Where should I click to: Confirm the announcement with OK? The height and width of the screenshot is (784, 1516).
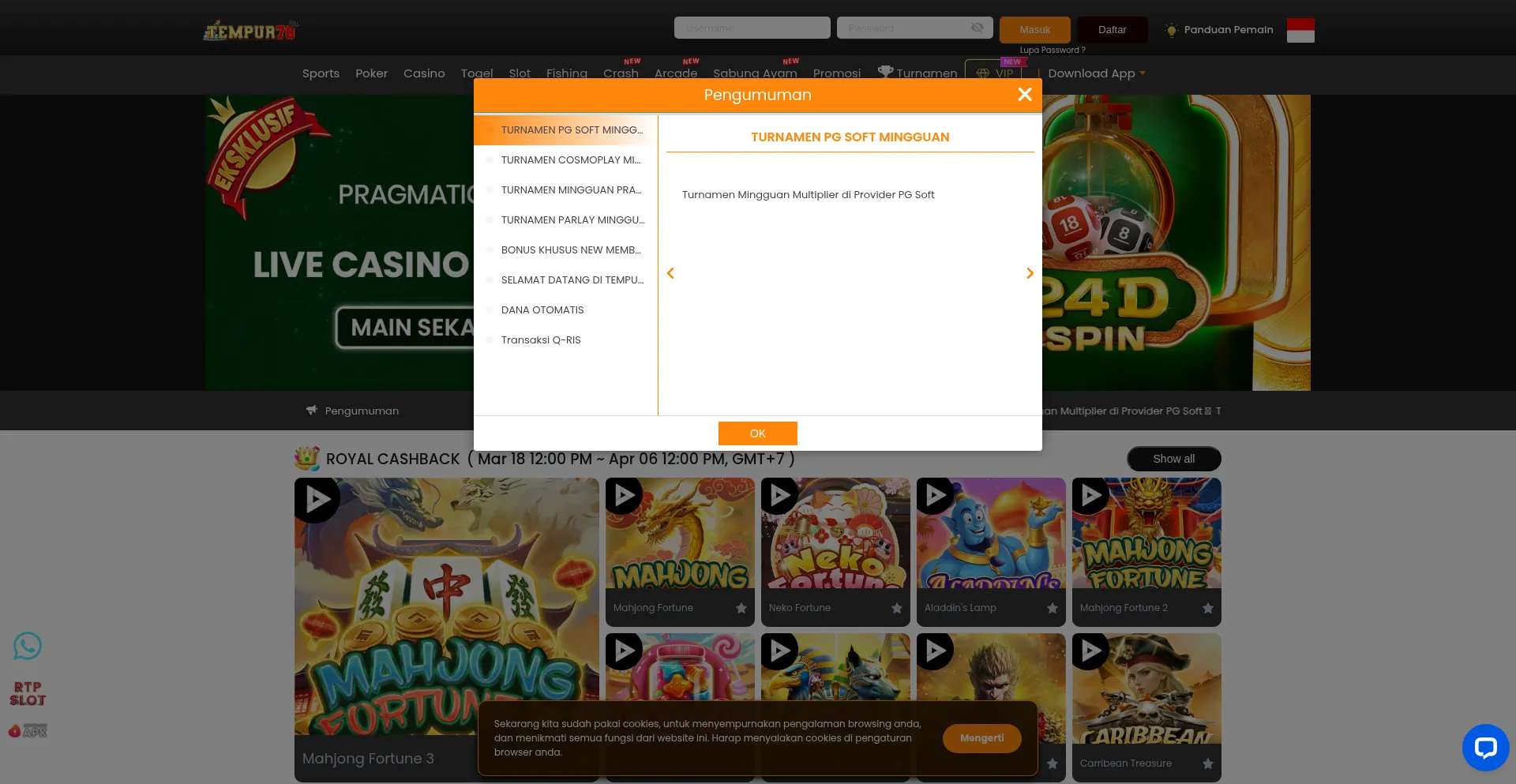[x=758, y=433]
